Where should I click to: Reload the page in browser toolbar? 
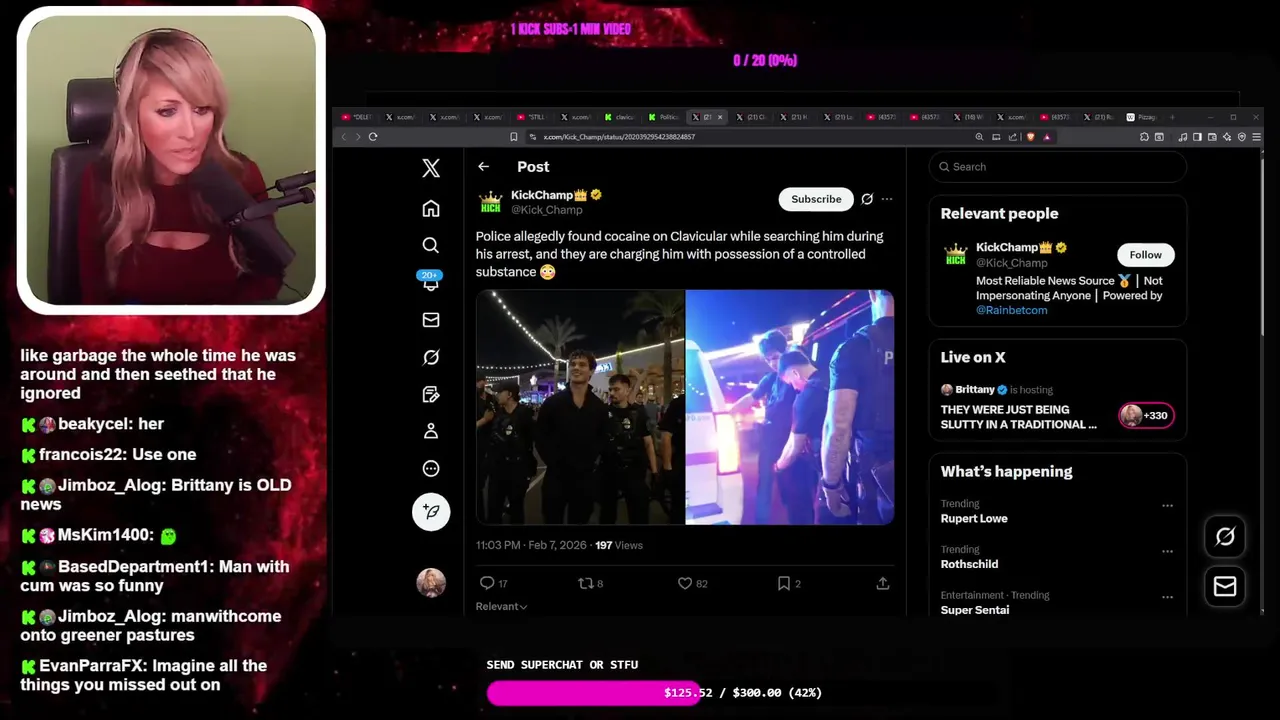click(373, 137)
